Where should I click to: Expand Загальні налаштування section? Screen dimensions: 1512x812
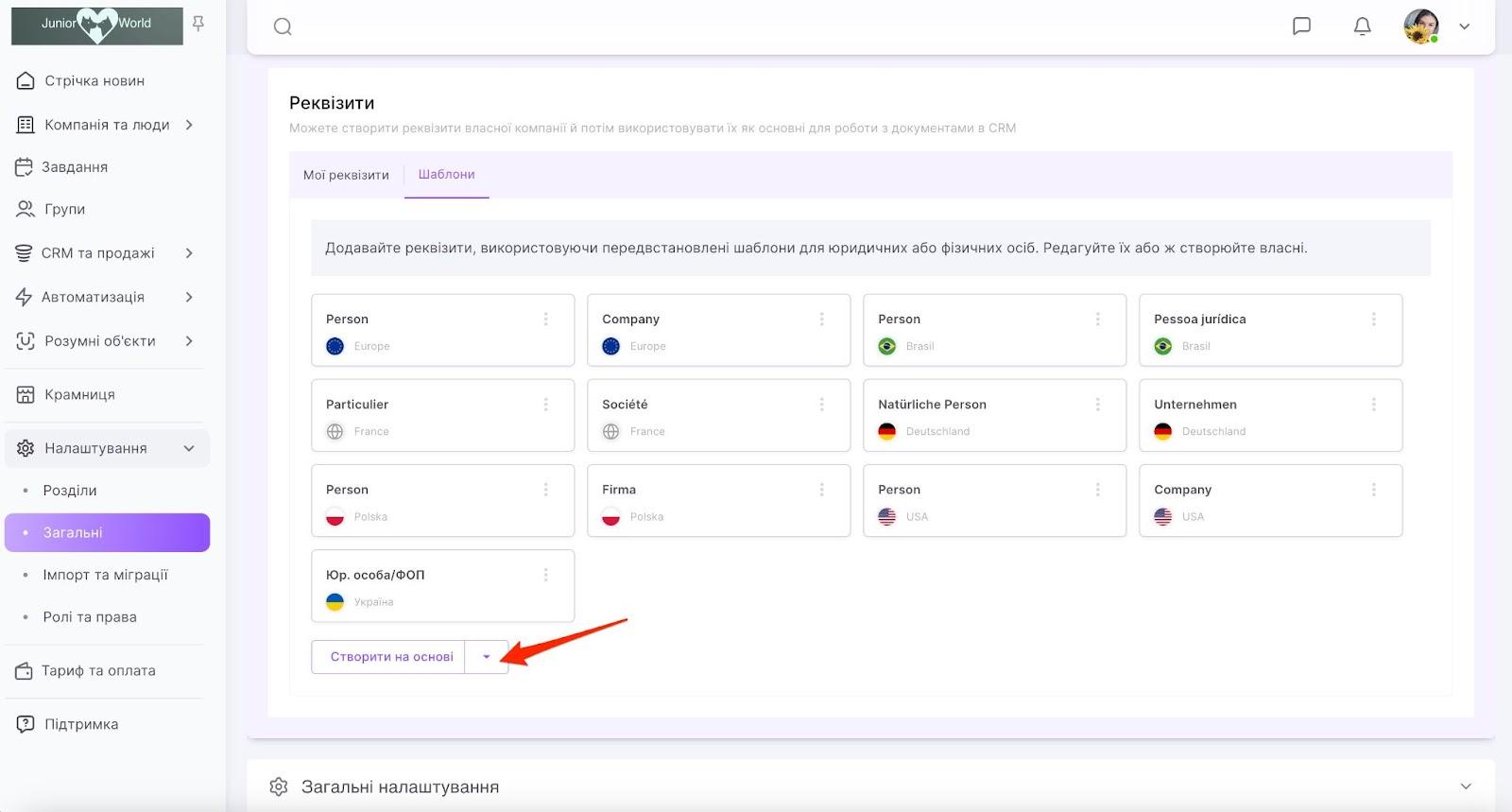1465,786
